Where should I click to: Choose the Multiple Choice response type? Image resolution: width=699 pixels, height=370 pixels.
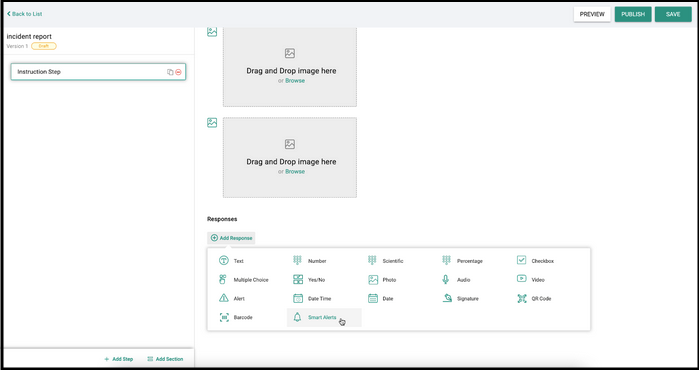243,280
